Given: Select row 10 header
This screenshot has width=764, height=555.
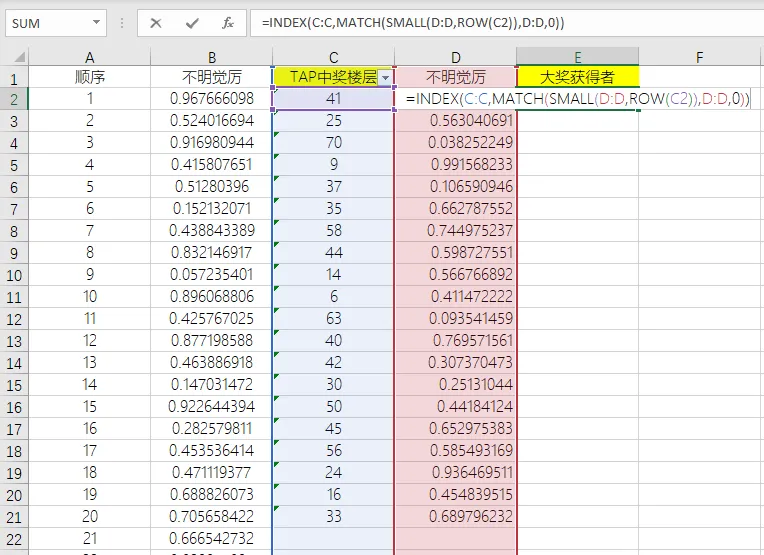Looking at the screenshot, I should [x=14, y=275].
